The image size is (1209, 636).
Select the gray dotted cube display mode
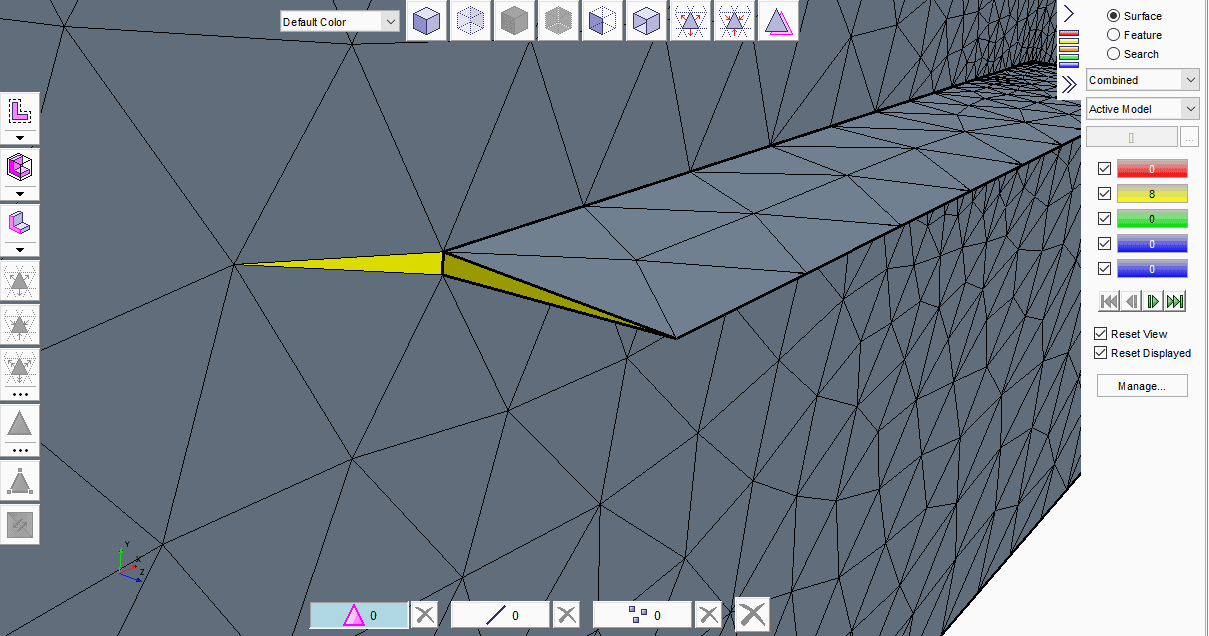558,21
